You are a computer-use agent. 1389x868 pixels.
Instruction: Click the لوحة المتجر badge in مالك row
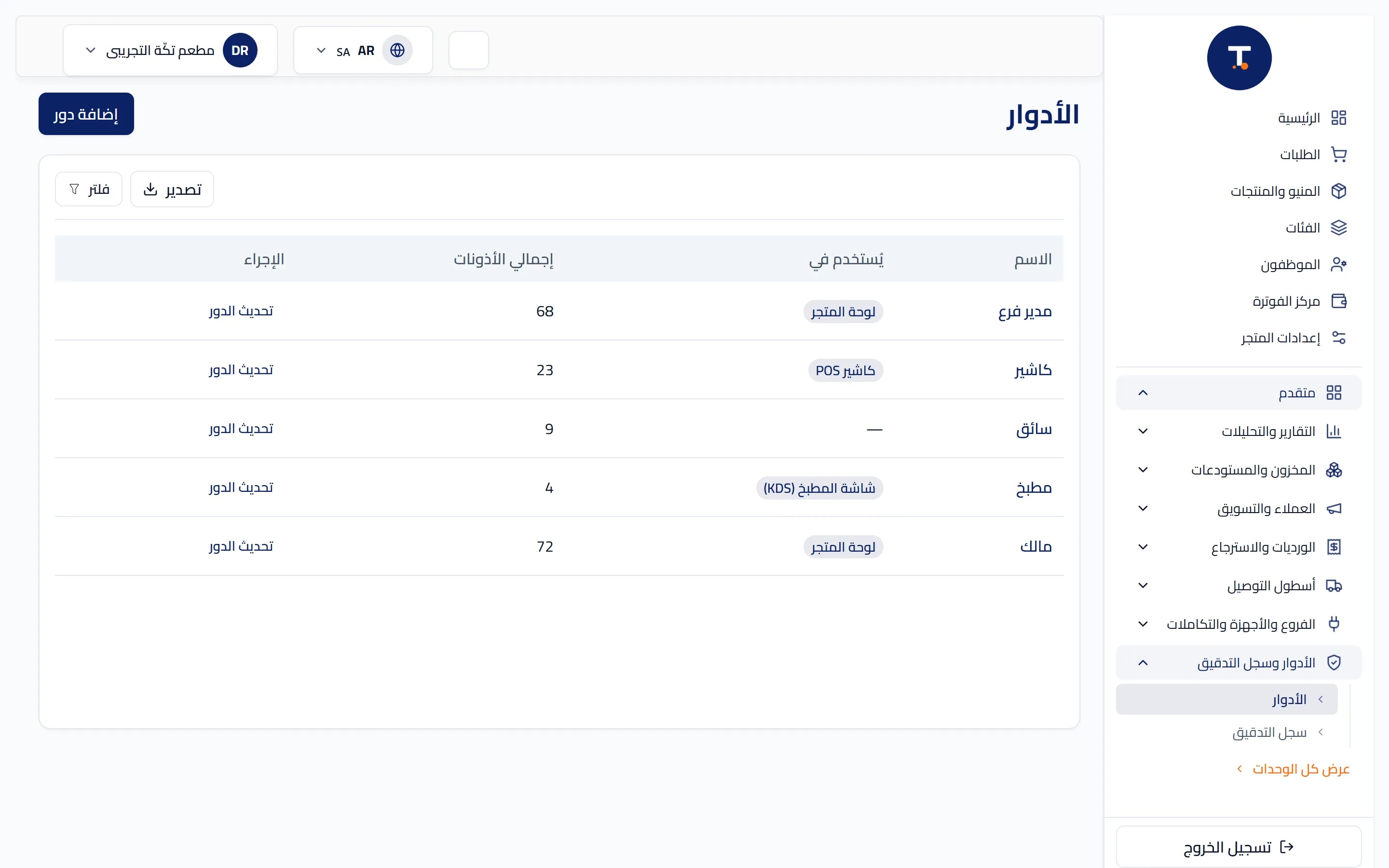843,547
